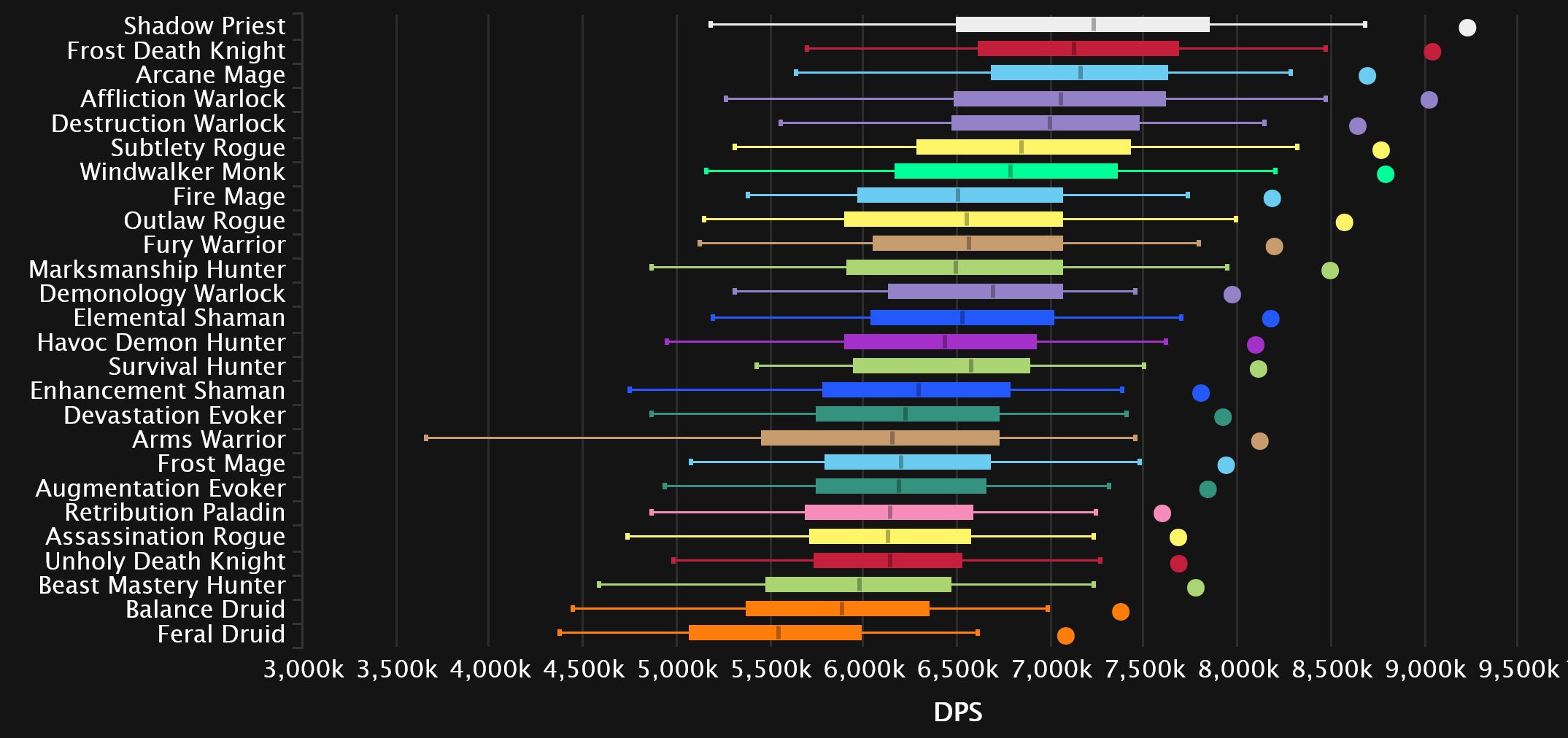Select the Frost Death Knight box bar

coord(1078,49)
